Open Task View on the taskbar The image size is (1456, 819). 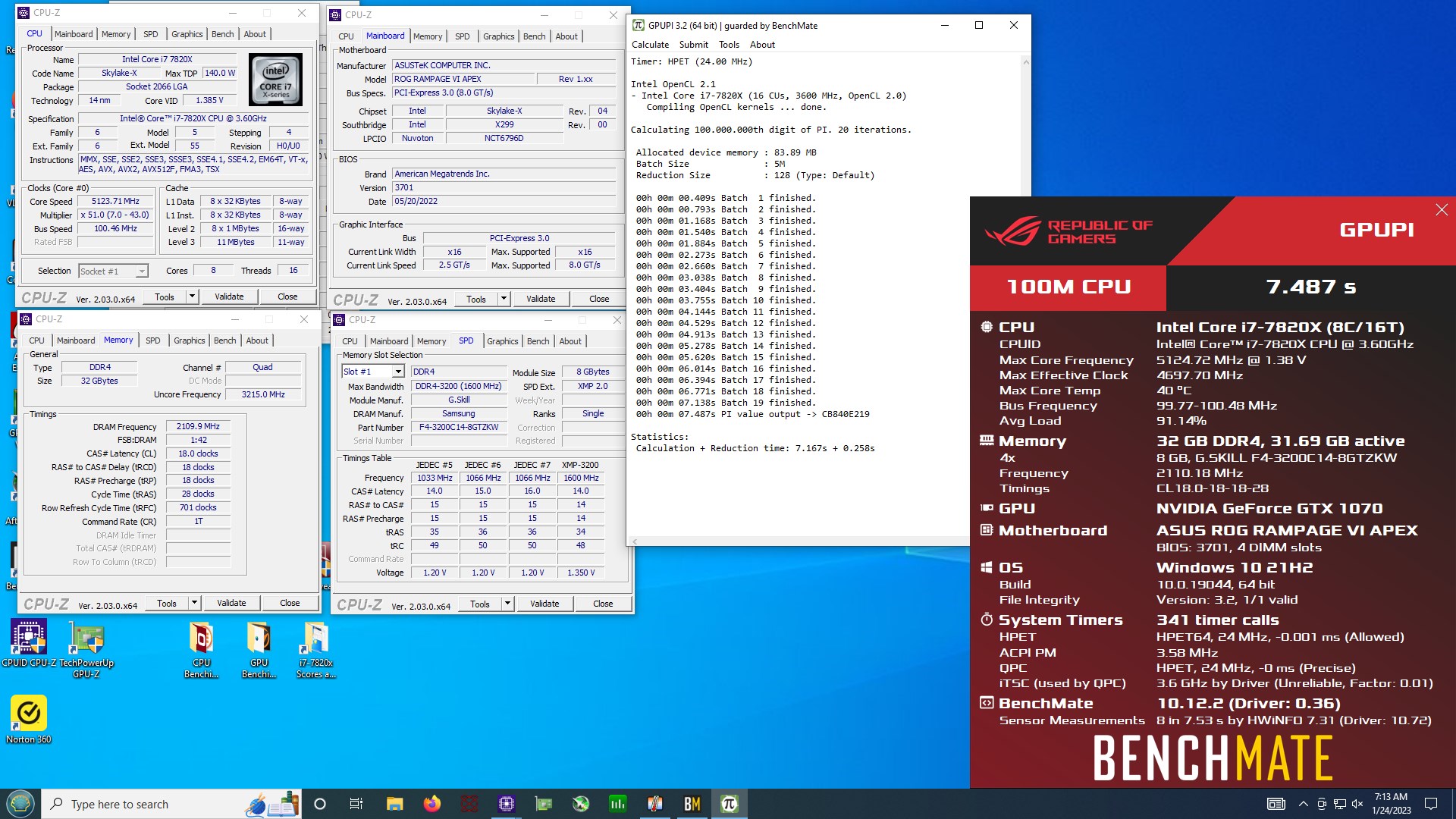coord(356,804)
